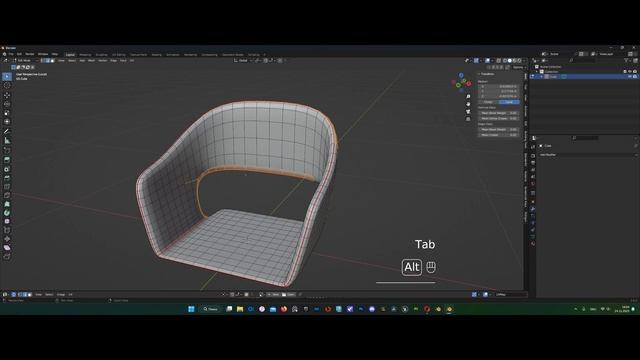Toggle Collection visibility eye icon
Screen dimensions: 640x360
click(630, 71)
